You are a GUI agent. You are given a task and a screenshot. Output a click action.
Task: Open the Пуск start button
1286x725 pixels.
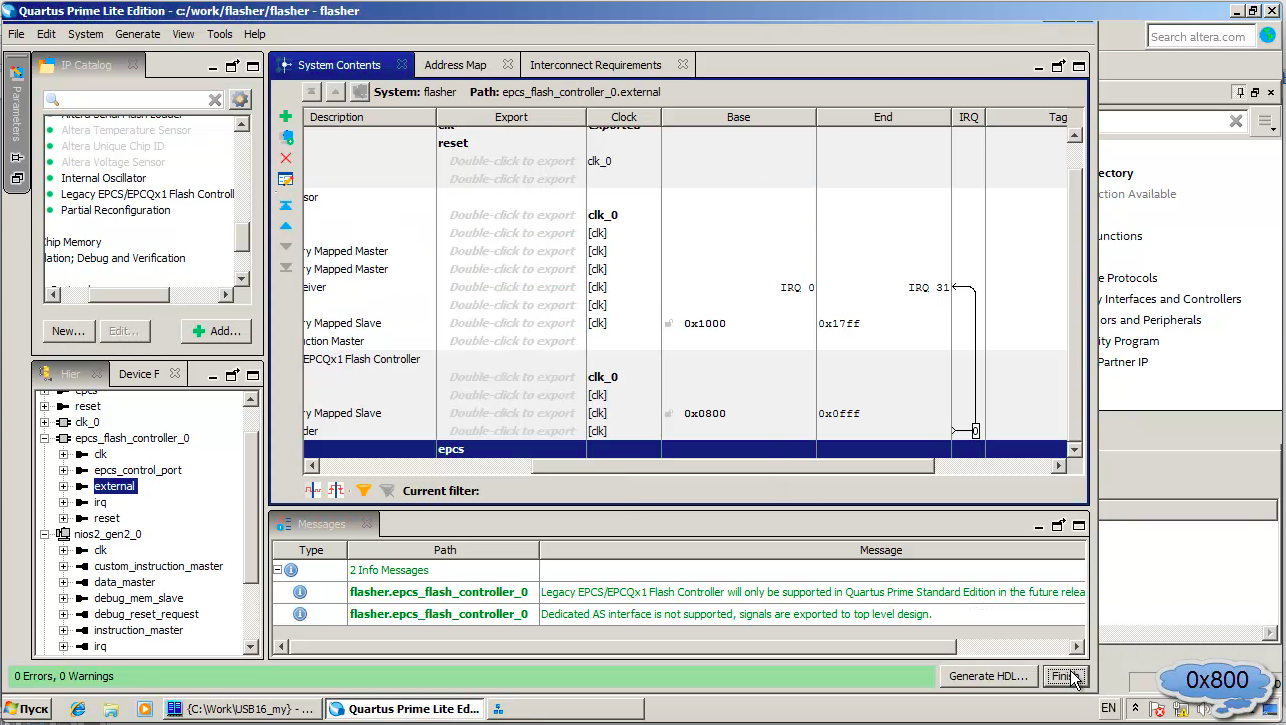(x=26, y=709)
